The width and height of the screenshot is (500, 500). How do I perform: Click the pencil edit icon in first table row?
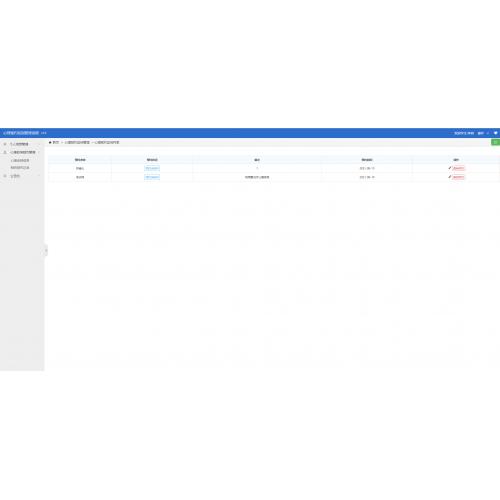[x=449, y=168]
